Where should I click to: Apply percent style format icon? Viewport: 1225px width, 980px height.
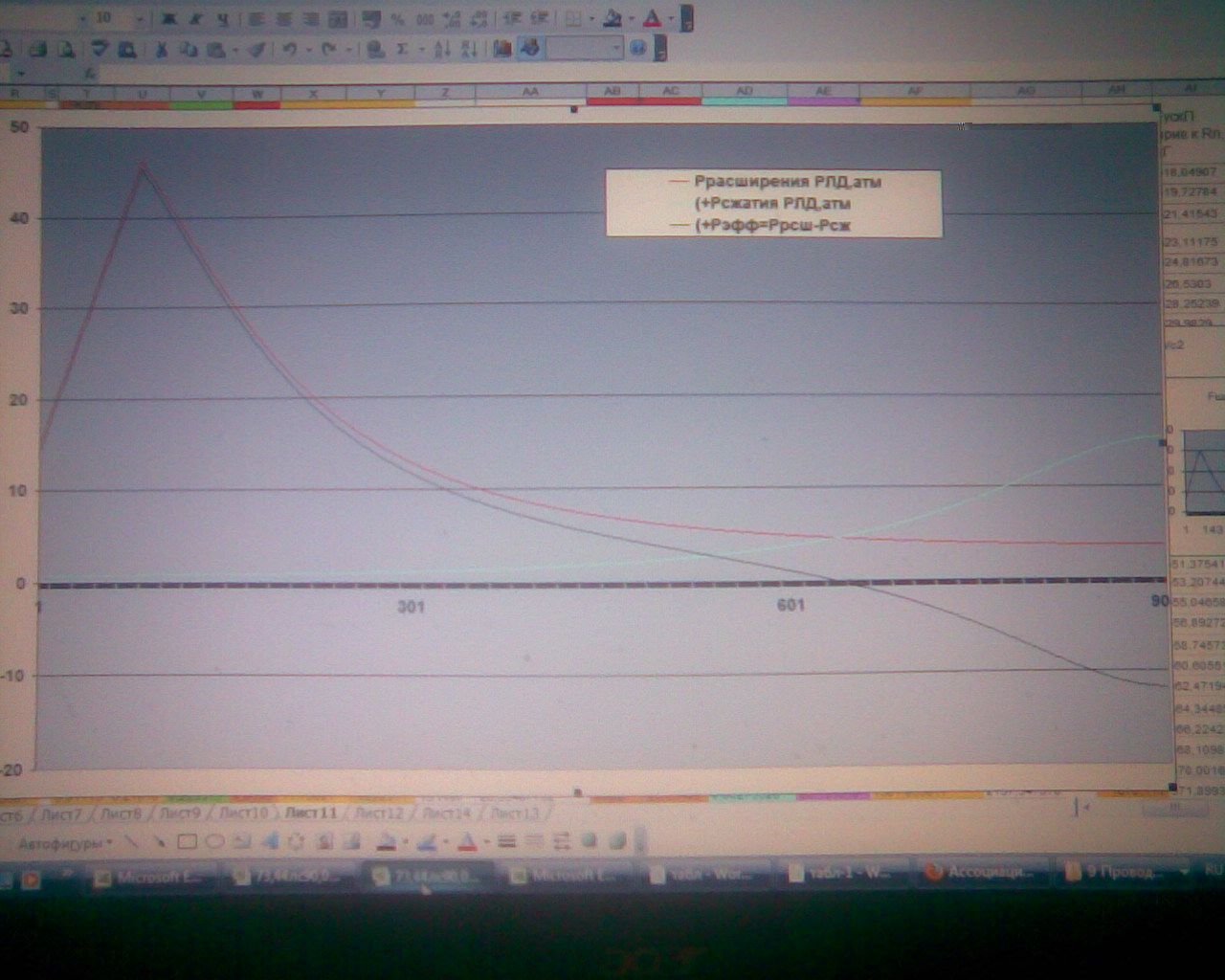point(397,18)
